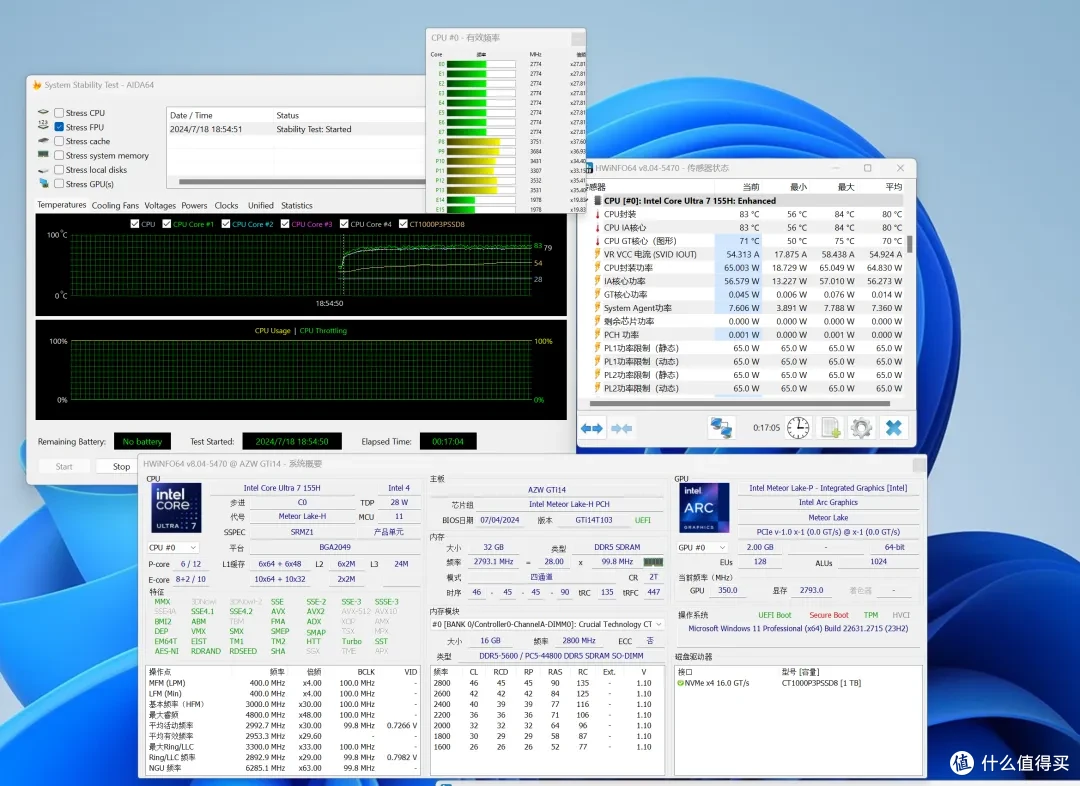
Task: Click the cache chip icon beside Stress cache
Action: (43, 141)
